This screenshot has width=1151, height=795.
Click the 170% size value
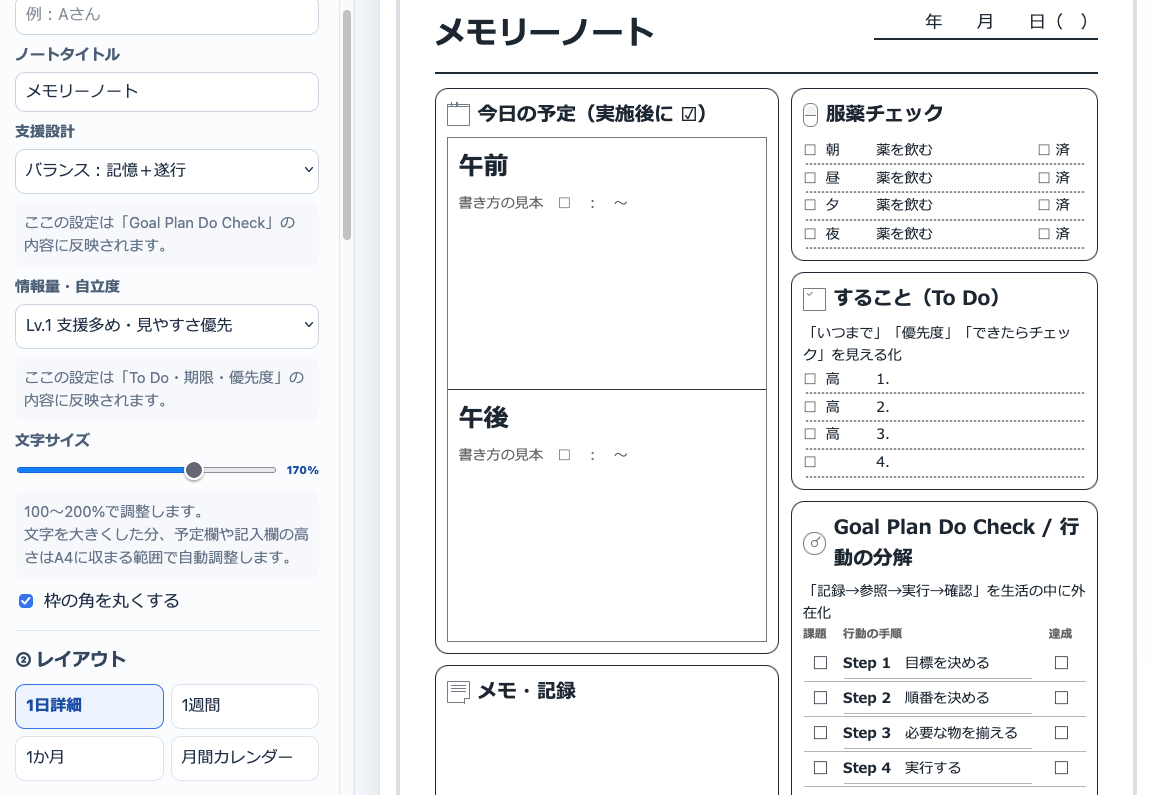pos(302,471)
